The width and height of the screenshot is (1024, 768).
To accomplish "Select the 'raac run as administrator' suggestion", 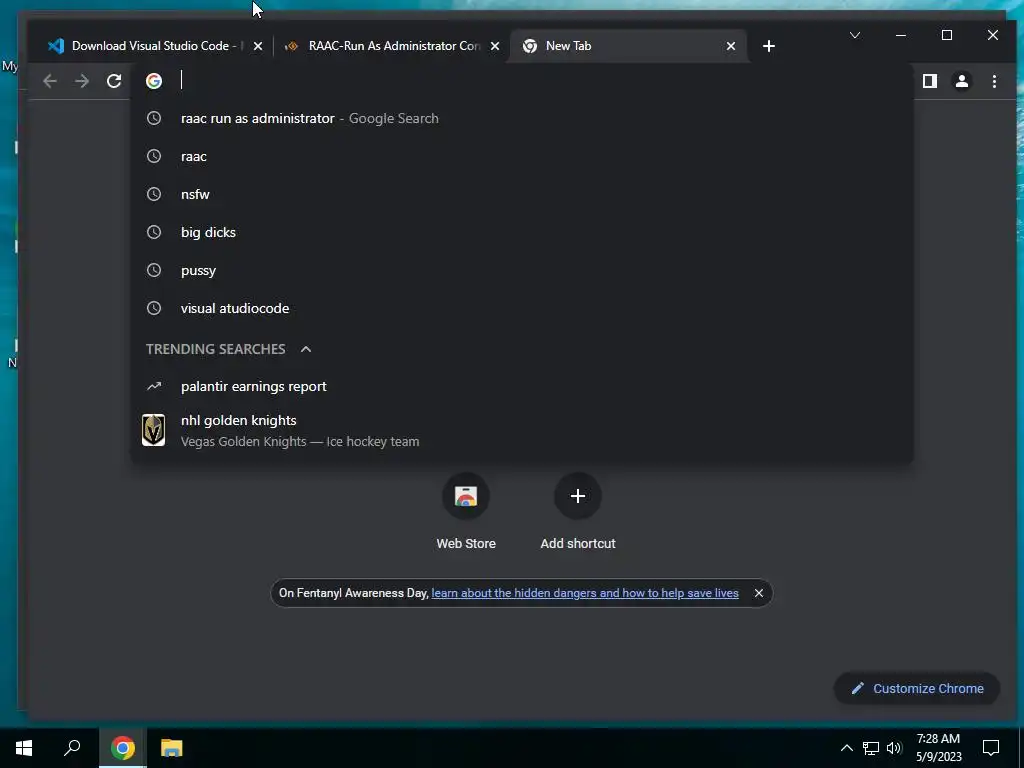I will point(521,118).
